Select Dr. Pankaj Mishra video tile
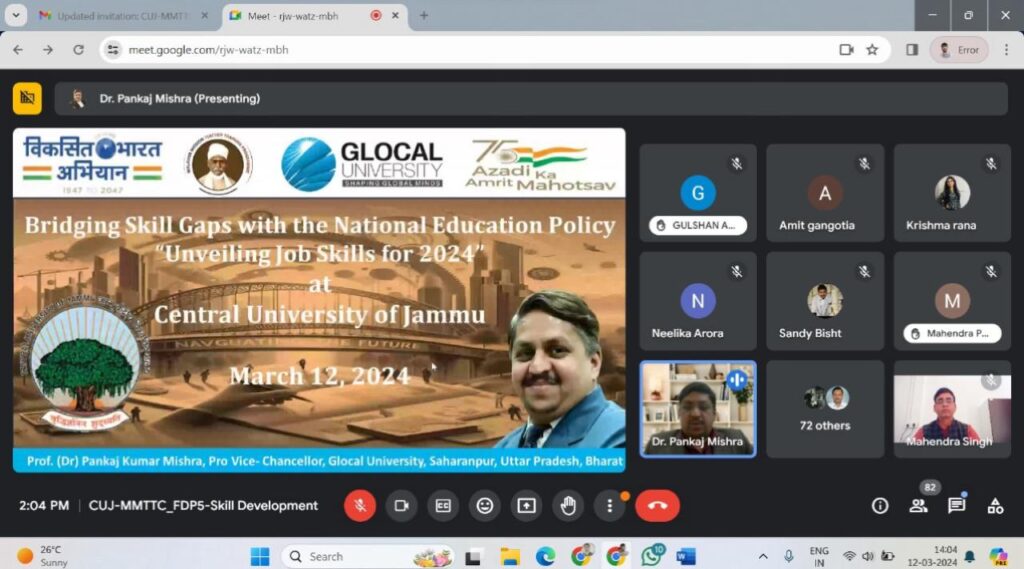The height and width of the screenshot is (569, 1024). point(697,409)
